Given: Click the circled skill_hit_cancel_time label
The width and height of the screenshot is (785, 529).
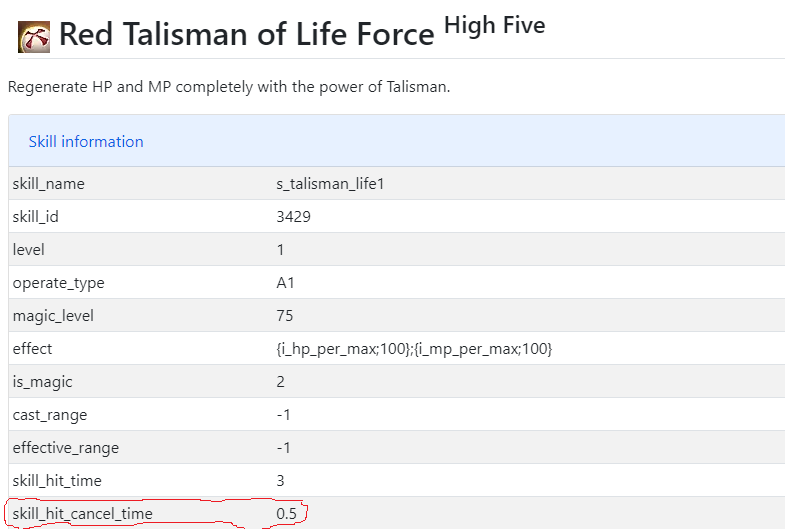Looking at the screenshot, I should 83,514.
